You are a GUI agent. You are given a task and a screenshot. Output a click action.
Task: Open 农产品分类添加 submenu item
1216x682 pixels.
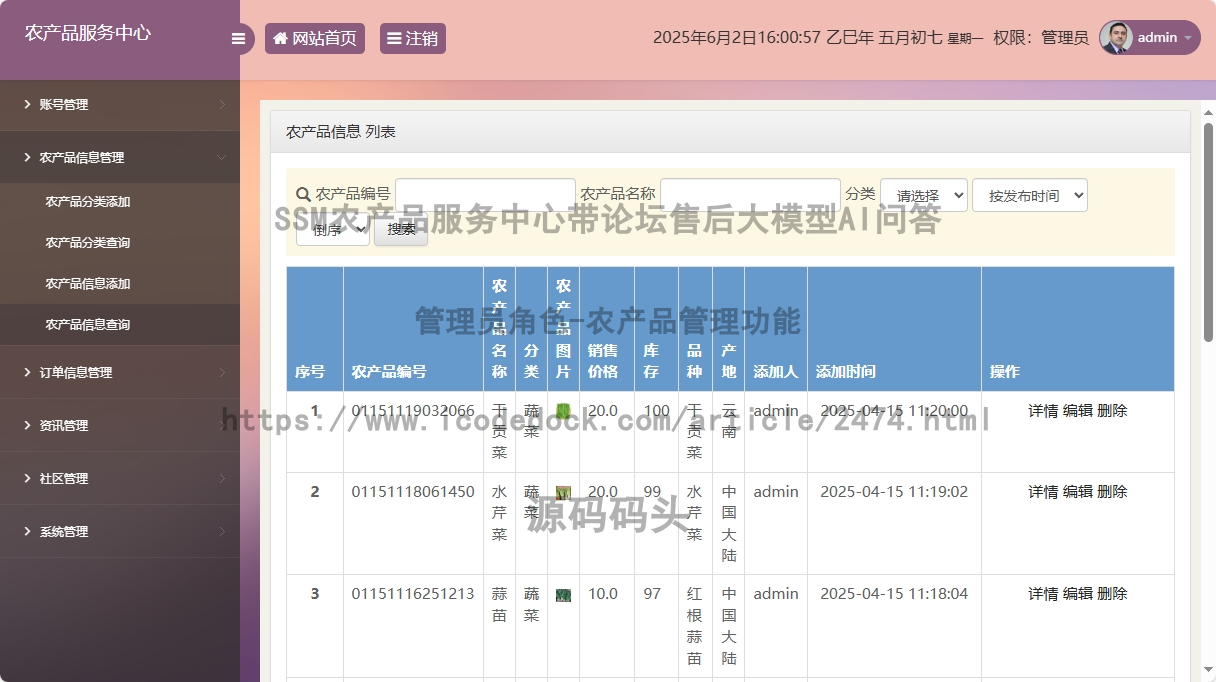[120, 201]
